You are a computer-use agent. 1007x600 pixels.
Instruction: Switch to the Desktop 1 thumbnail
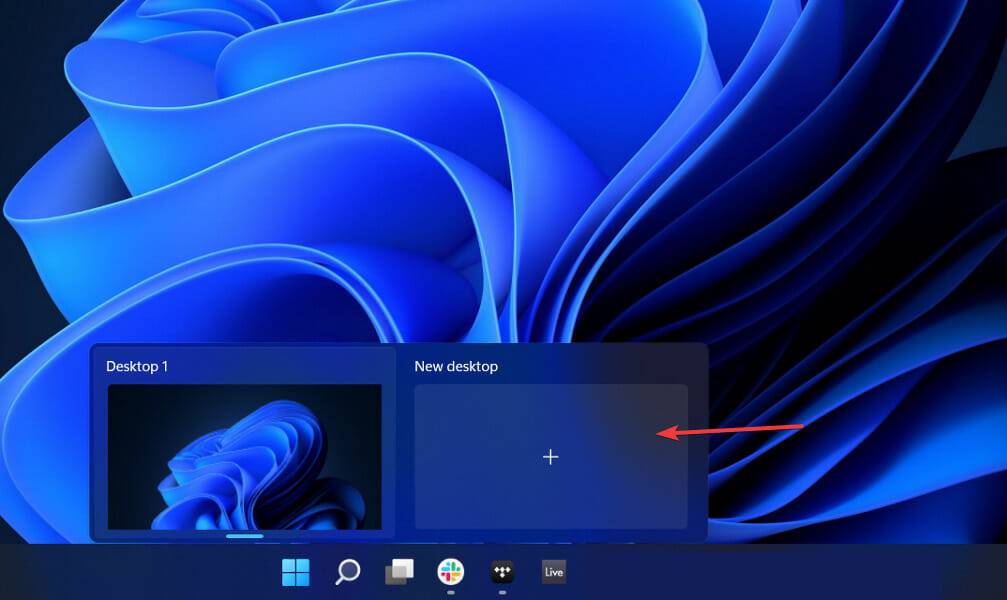pyautogui.click(x=244, y=456)
